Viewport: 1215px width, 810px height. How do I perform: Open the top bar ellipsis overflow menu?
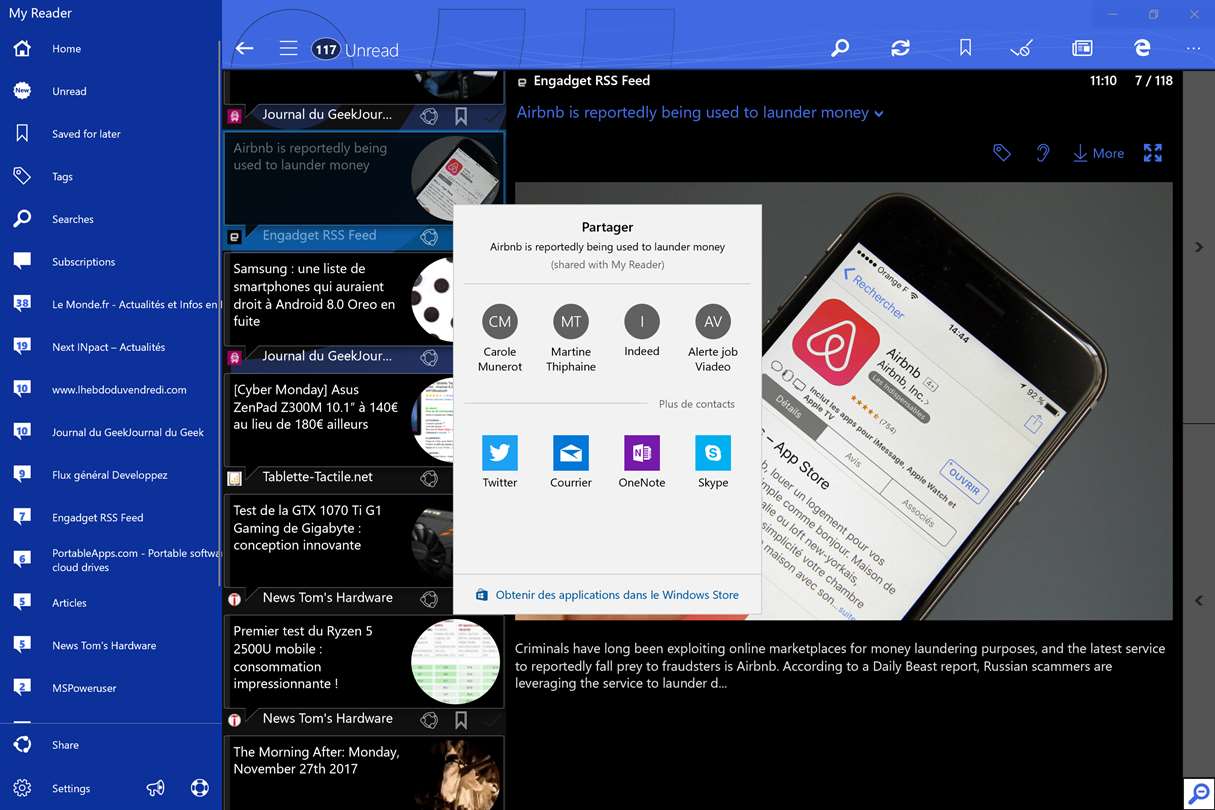click(x=1193, y=48)
